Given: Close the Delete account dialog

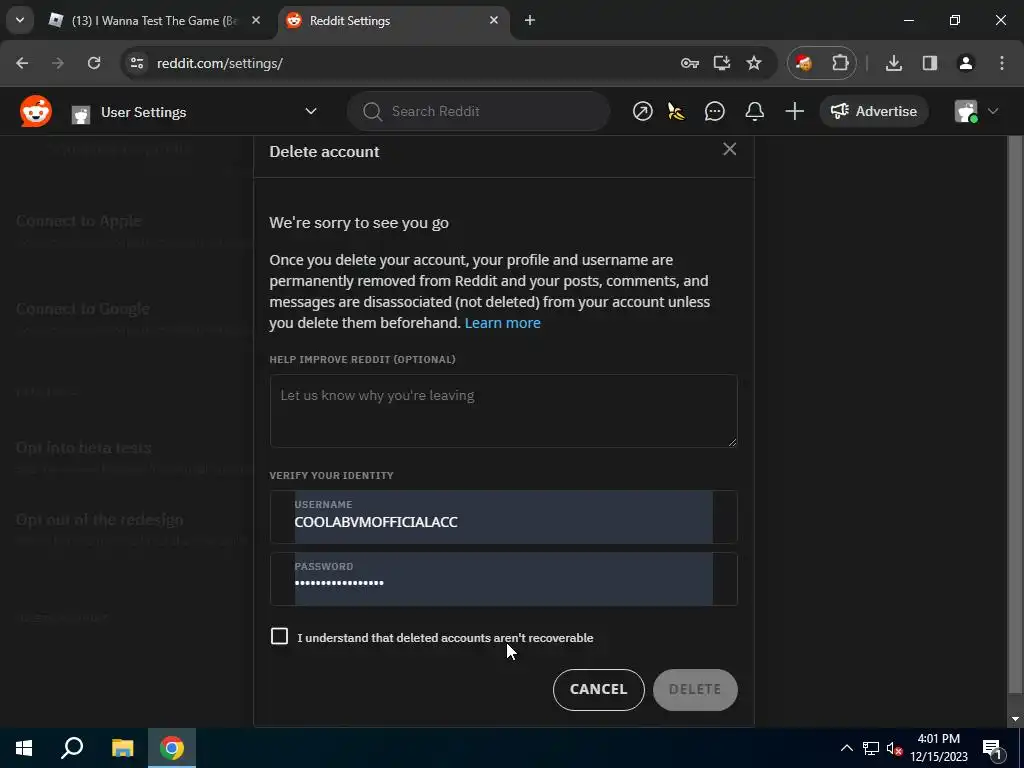Looking at the screenshot, I should 729,150.
